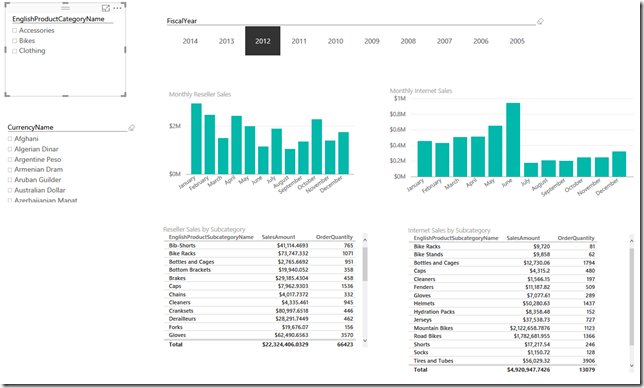The height and width of the screenshot is (388, 644).
Task: Select Helmets row in Internet table
Action: pyautogui.click(x=504, y=303)
